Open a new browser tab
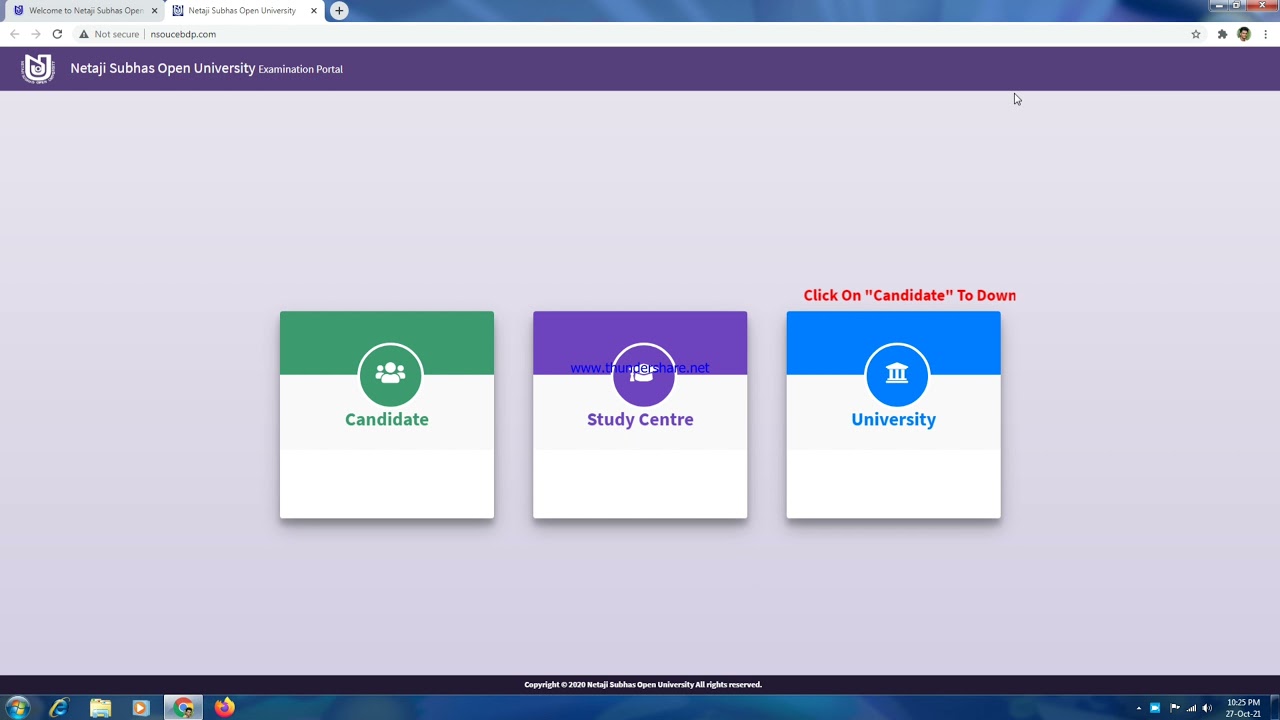This screenshot has width=1280, height=720. pyautogui.click(x=339, y=10)
